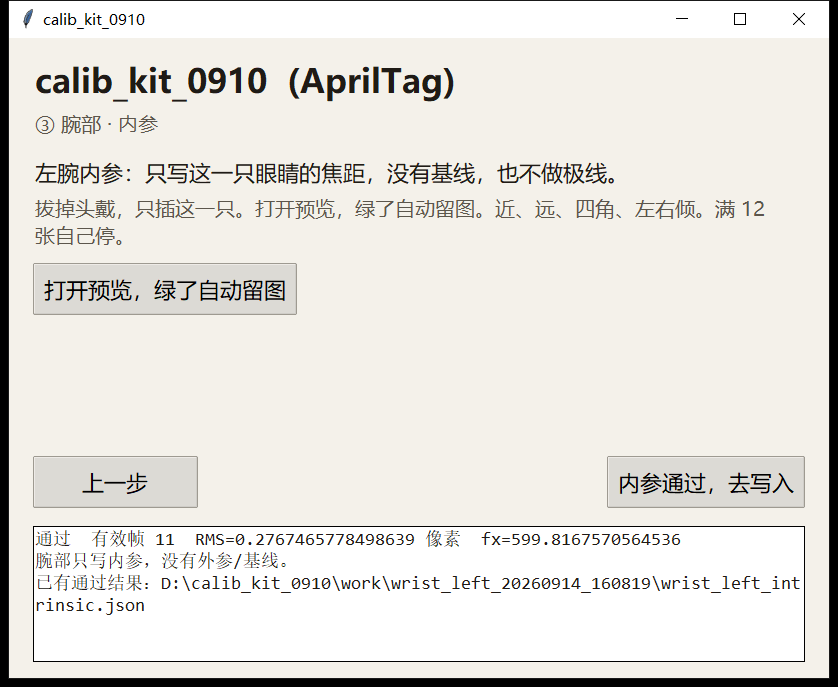The height and width of the screenshot is (687, 838).
Task: Maximize the calib_kit_0910 window
Action: [x=740, y=19]
